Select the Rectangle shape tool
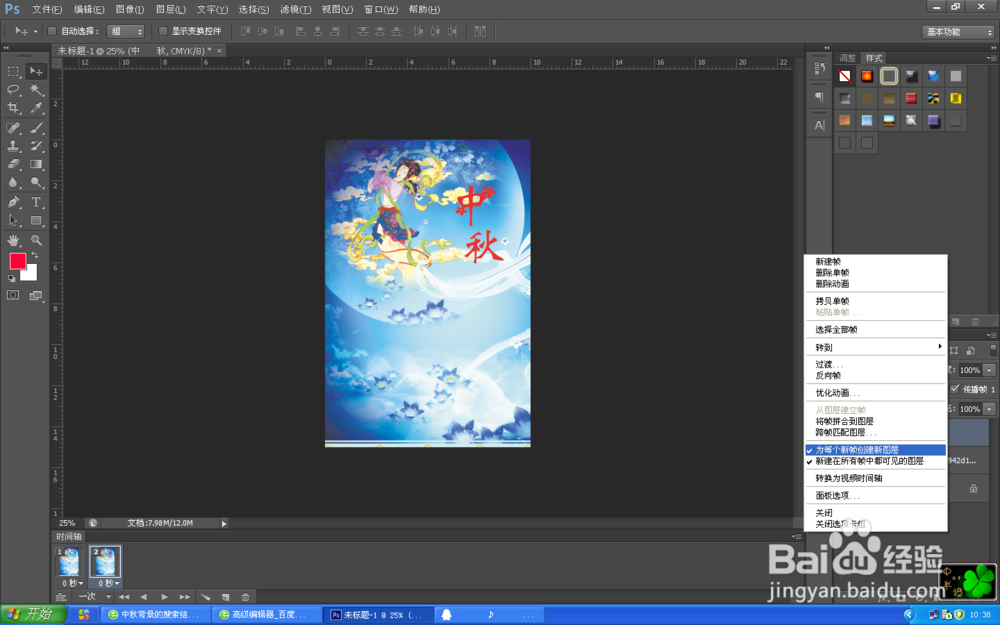 (x=36, y=221)
